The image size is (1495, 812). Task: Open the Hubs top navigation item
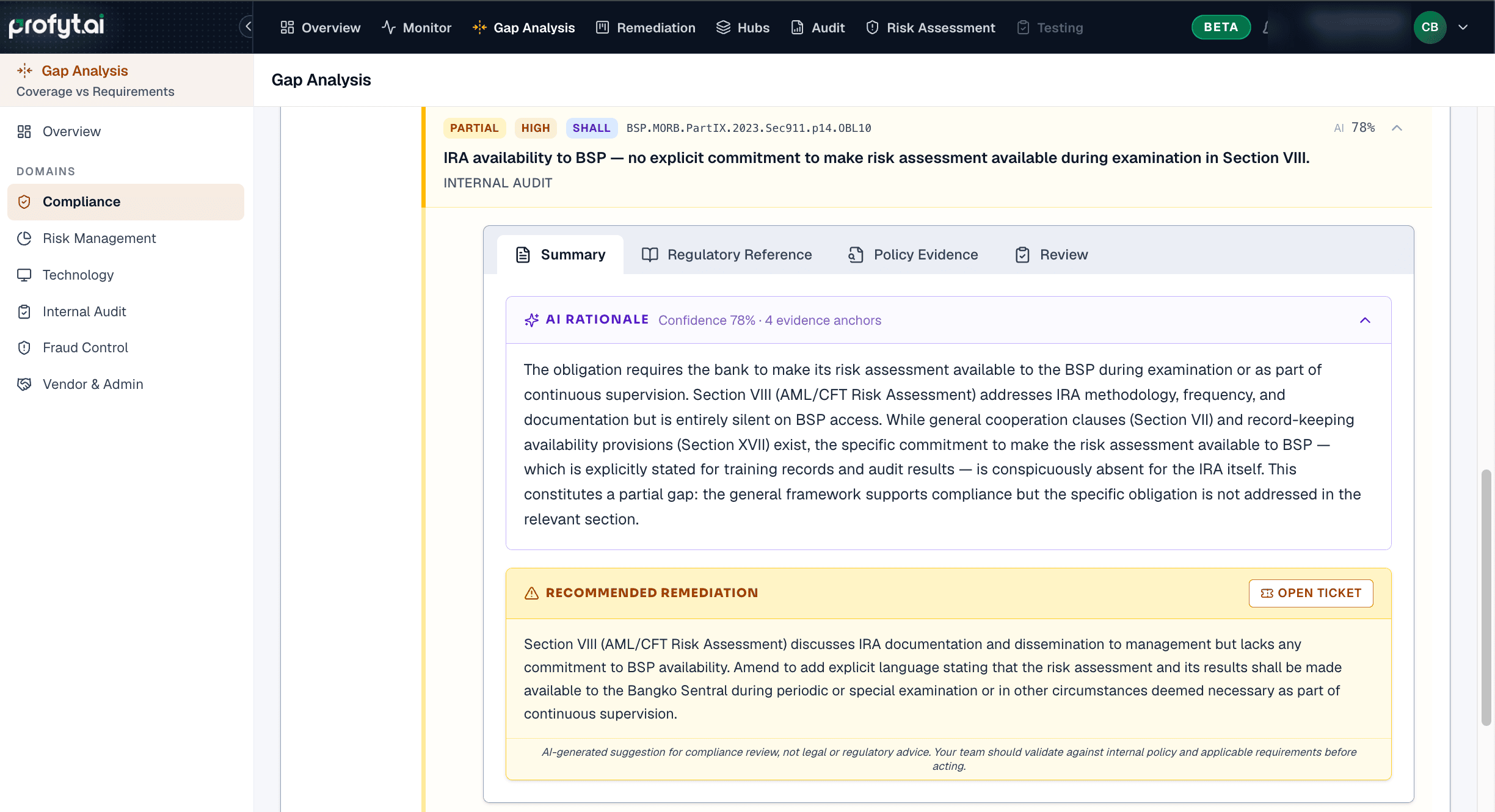[x=743, y=27]
